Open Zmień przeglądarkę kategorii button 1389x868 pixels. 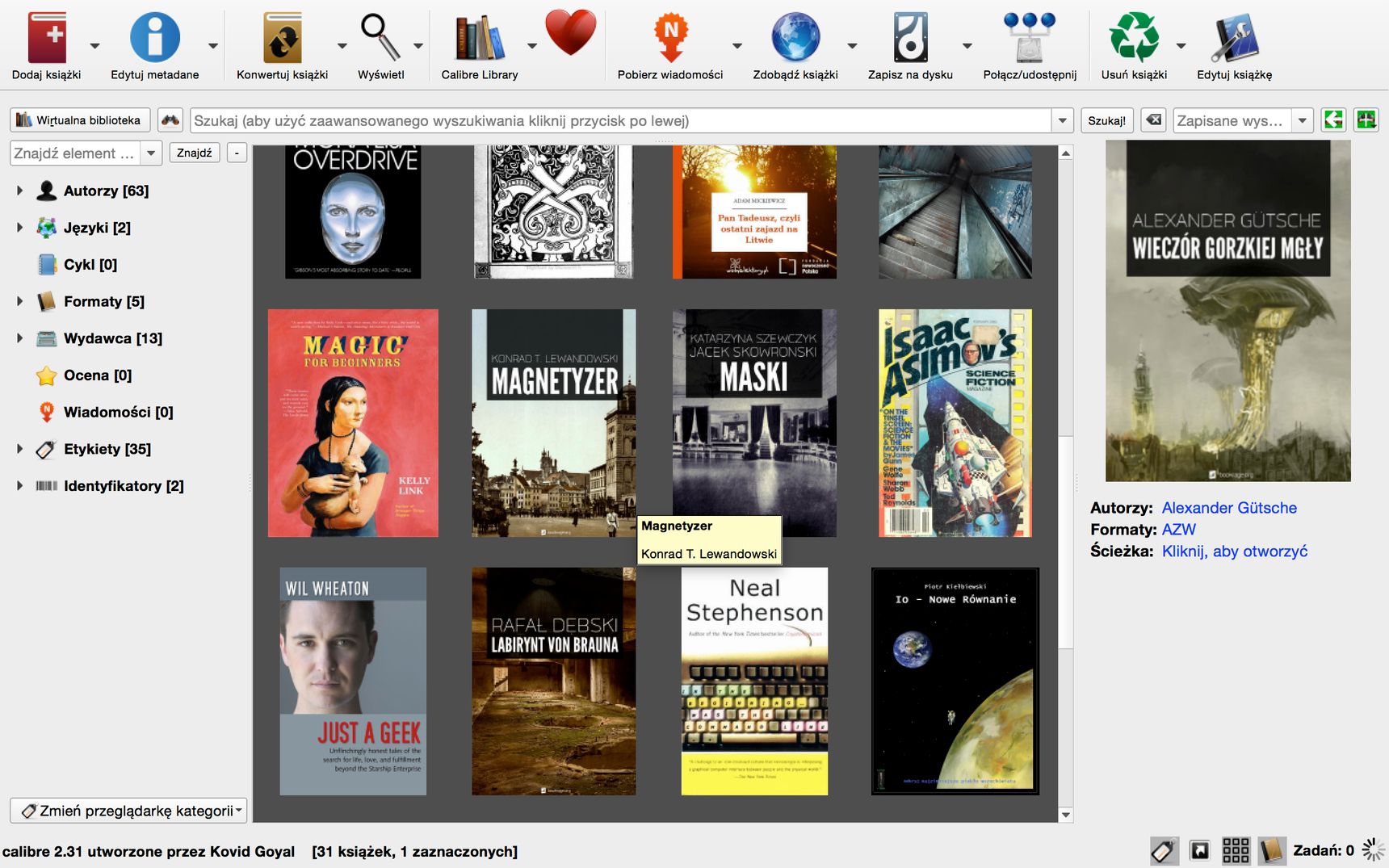click(x=128, y=811)
